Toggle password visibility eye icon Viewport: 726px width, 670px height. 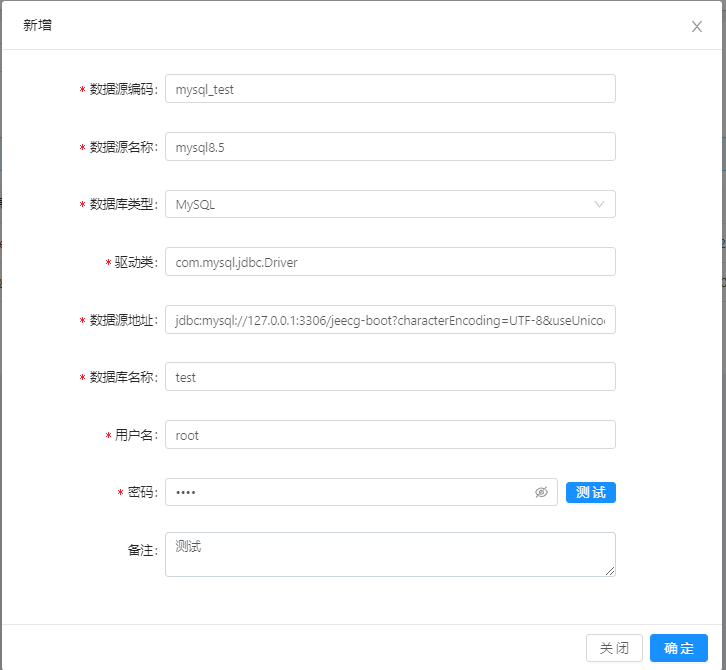541,492
